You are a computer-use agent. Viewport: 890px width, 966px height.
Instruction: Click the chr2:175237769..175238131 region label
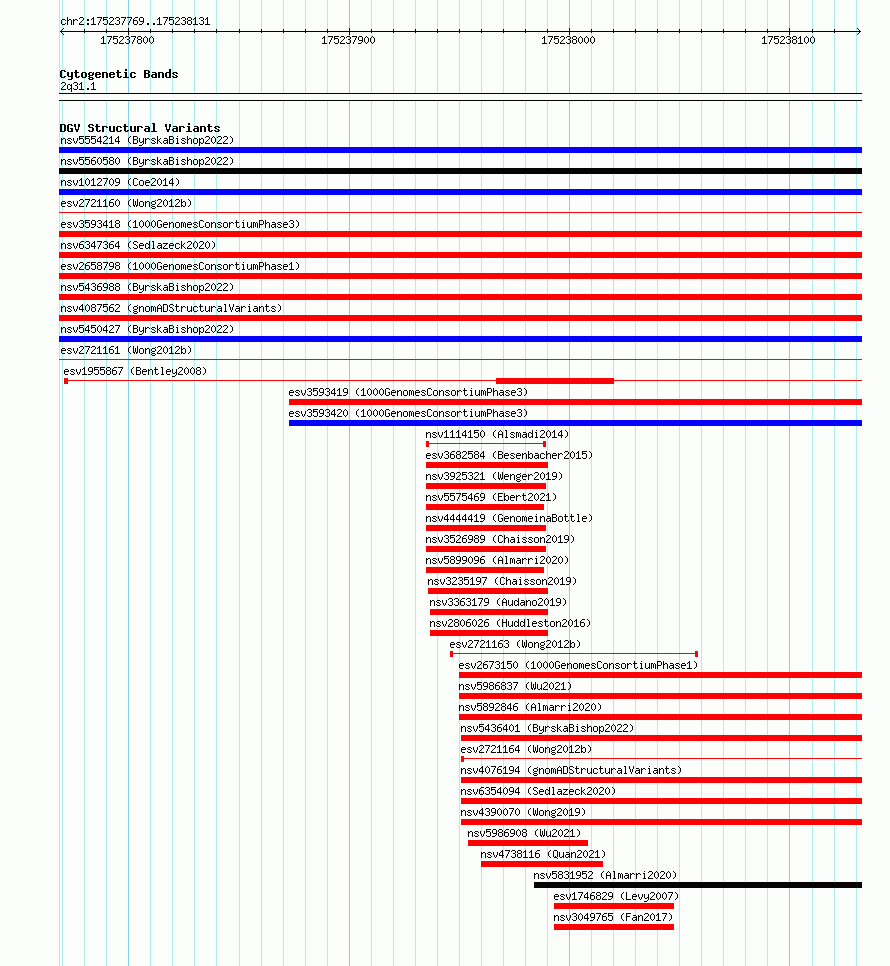click(135, 22)
